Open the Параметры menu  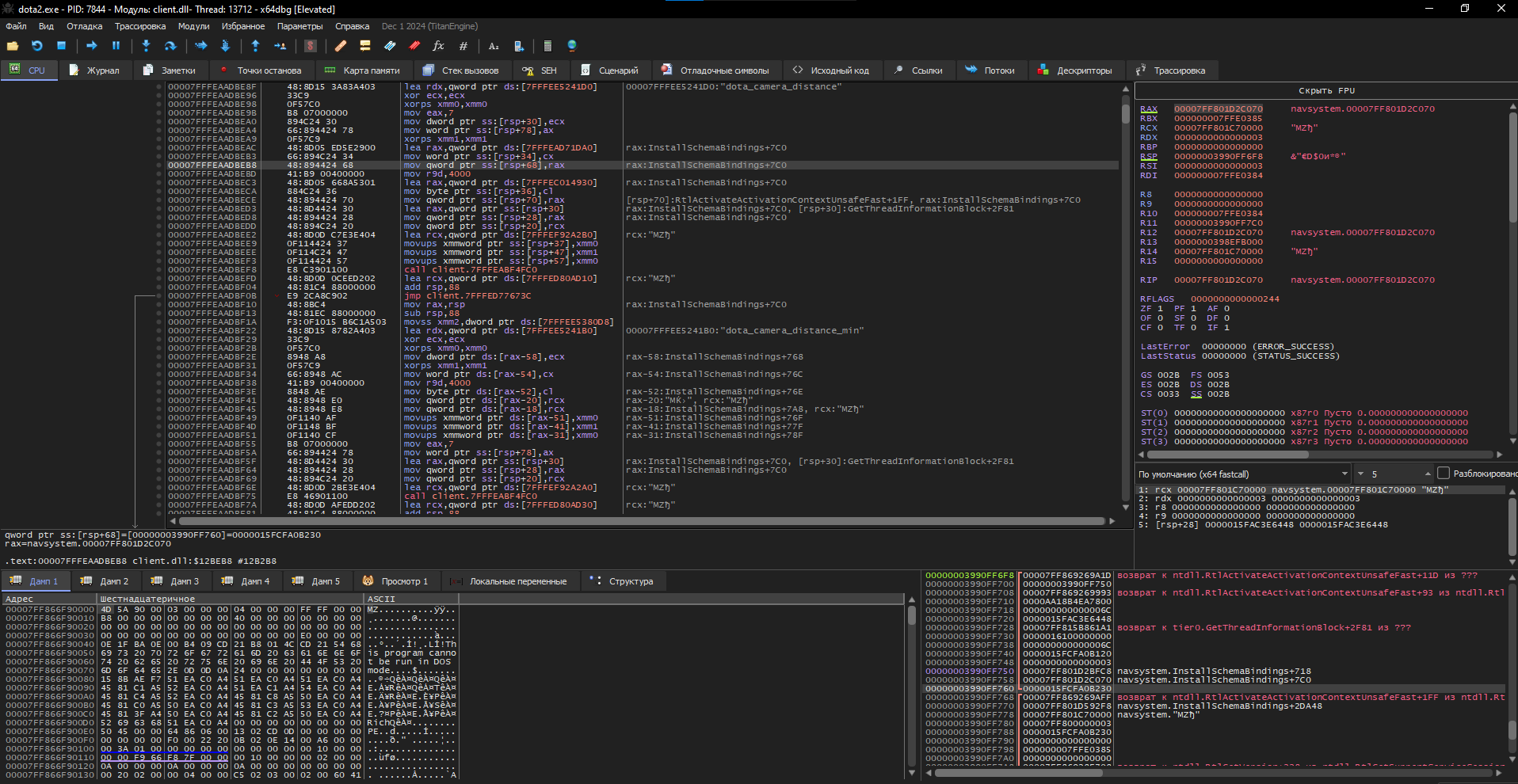point(299,26)
